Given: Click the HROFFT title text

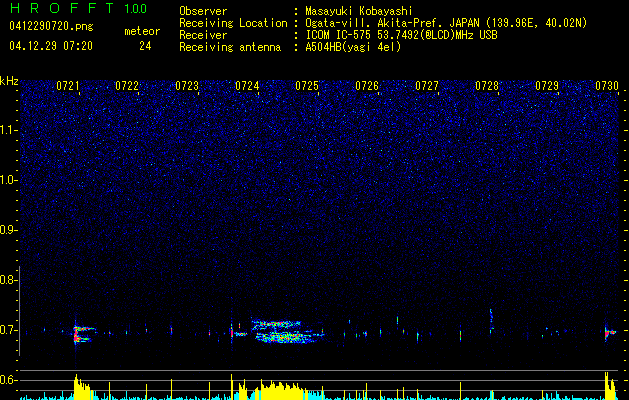Looking at the screenshot, I should coord(62,8).
